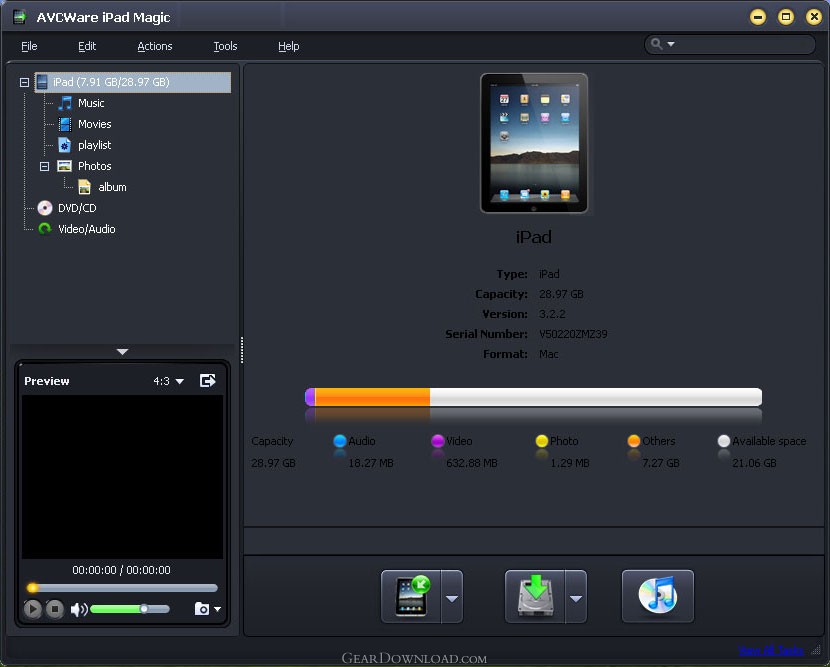Maximize the AVCWare iPad Magic window
Screen dimensions: 830x667
click(786, 17)
